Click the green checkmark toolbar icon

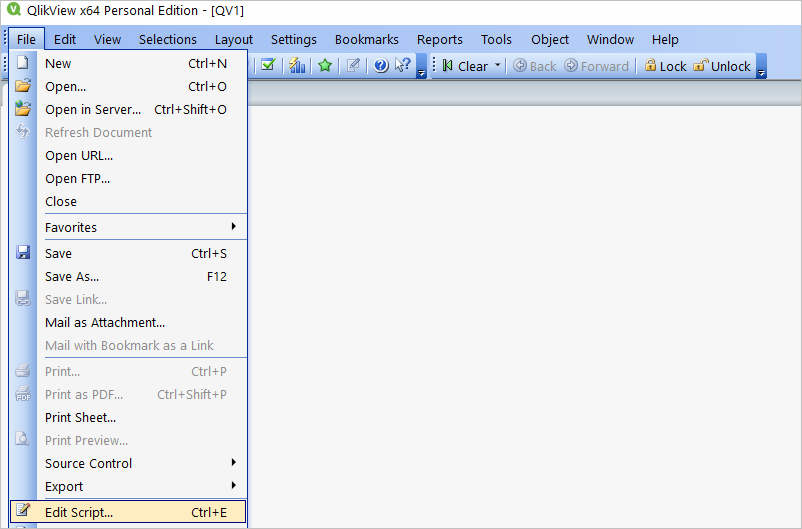coord(268,66)
